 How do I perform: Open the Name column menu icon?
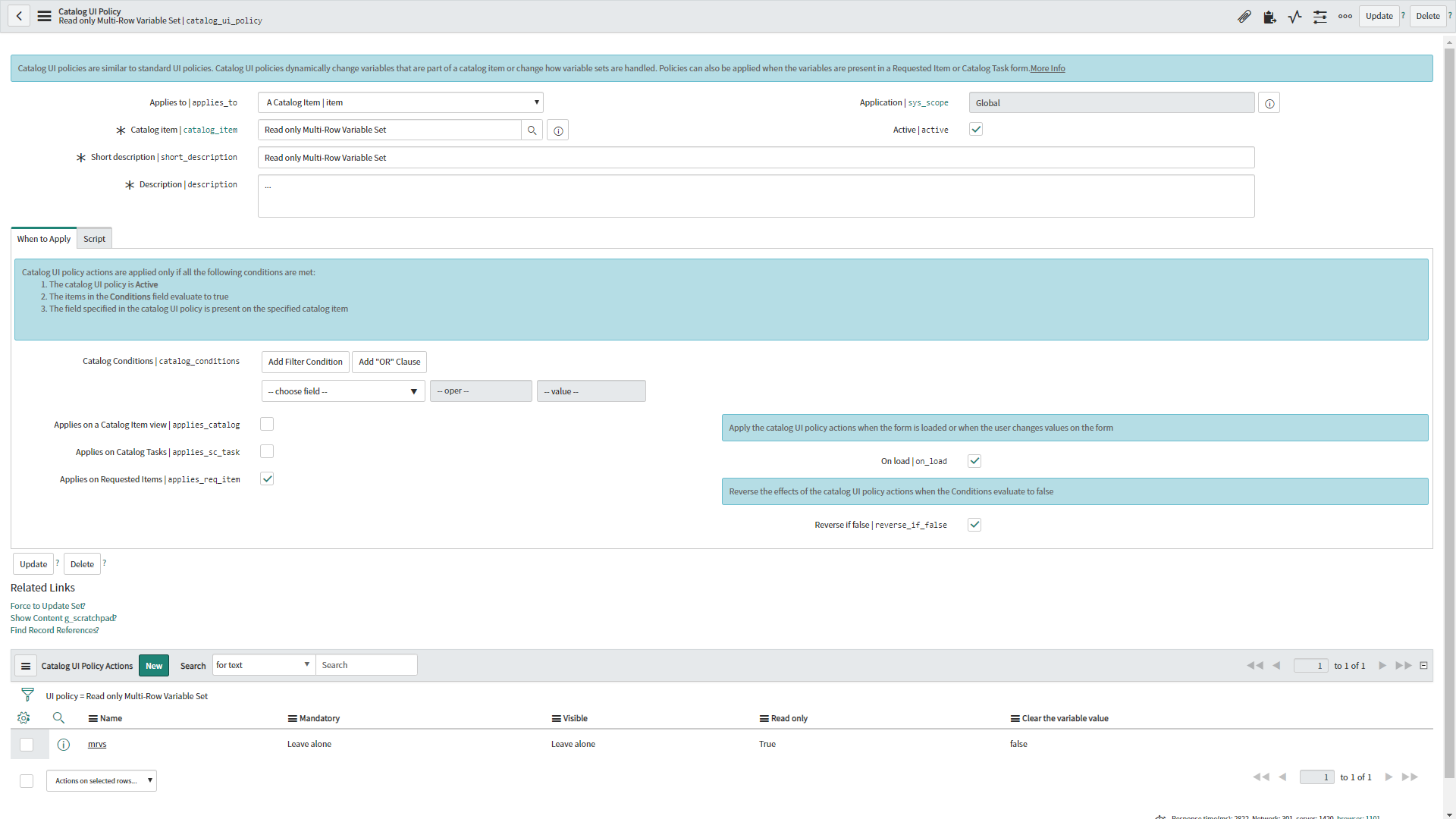point(93,719)
